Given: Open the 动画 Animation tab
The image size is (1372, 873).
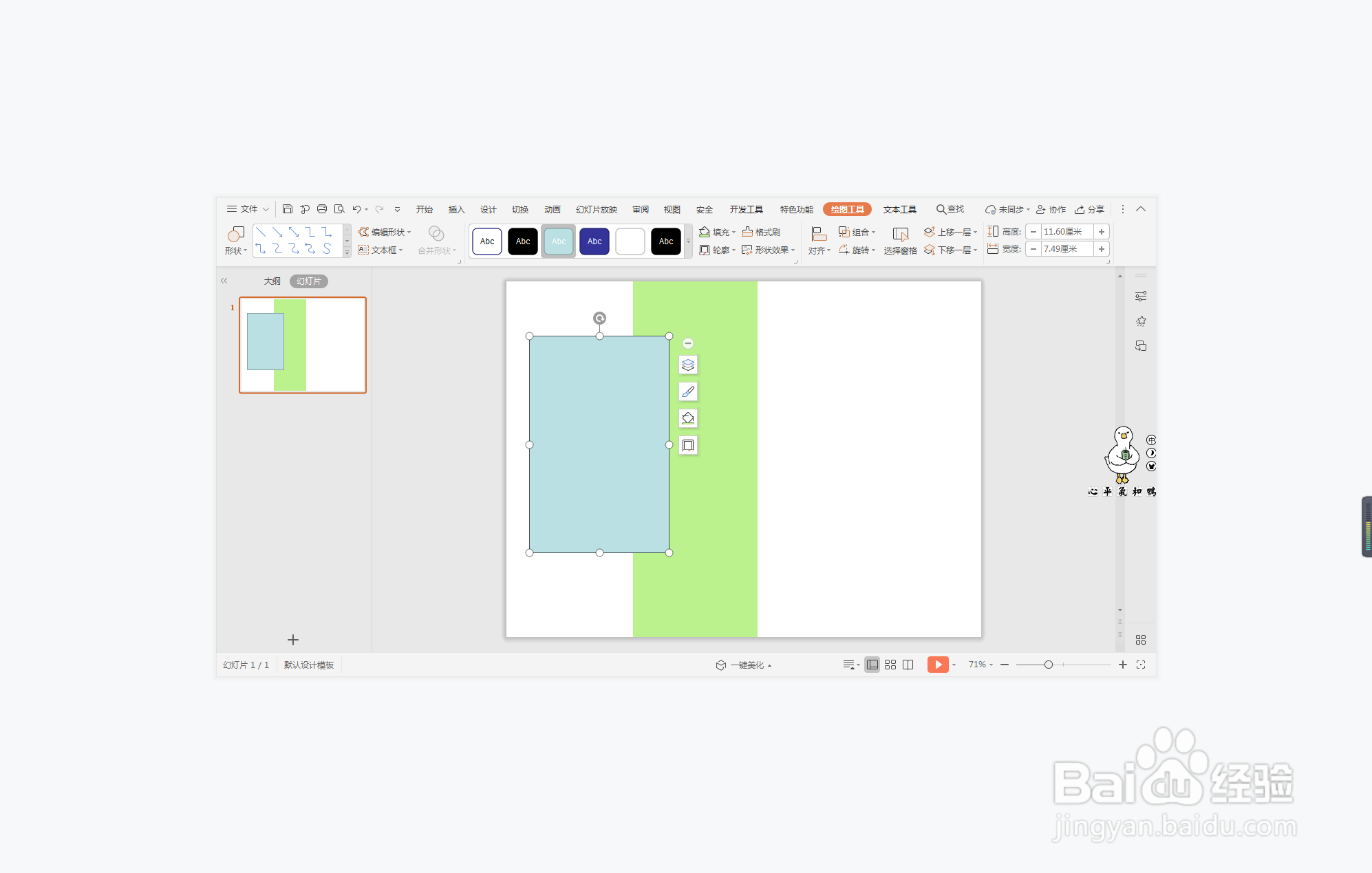Looking at the screenshot, I should (x=553, y=209).
